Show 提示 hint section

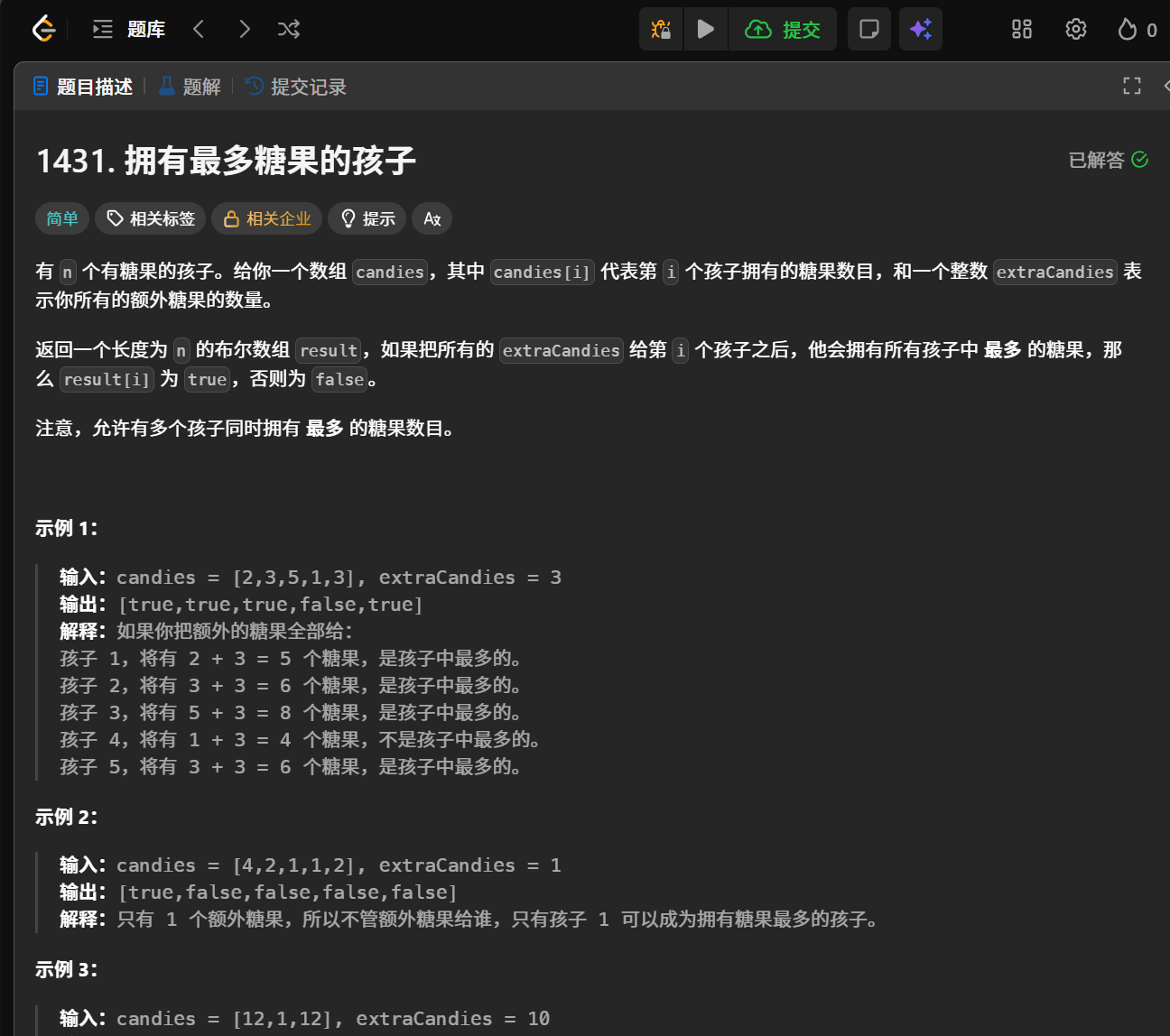pos(367,218)
